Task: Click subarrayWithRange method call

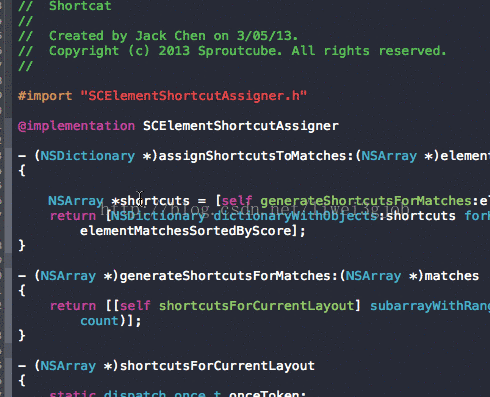Action: [430, 306]
